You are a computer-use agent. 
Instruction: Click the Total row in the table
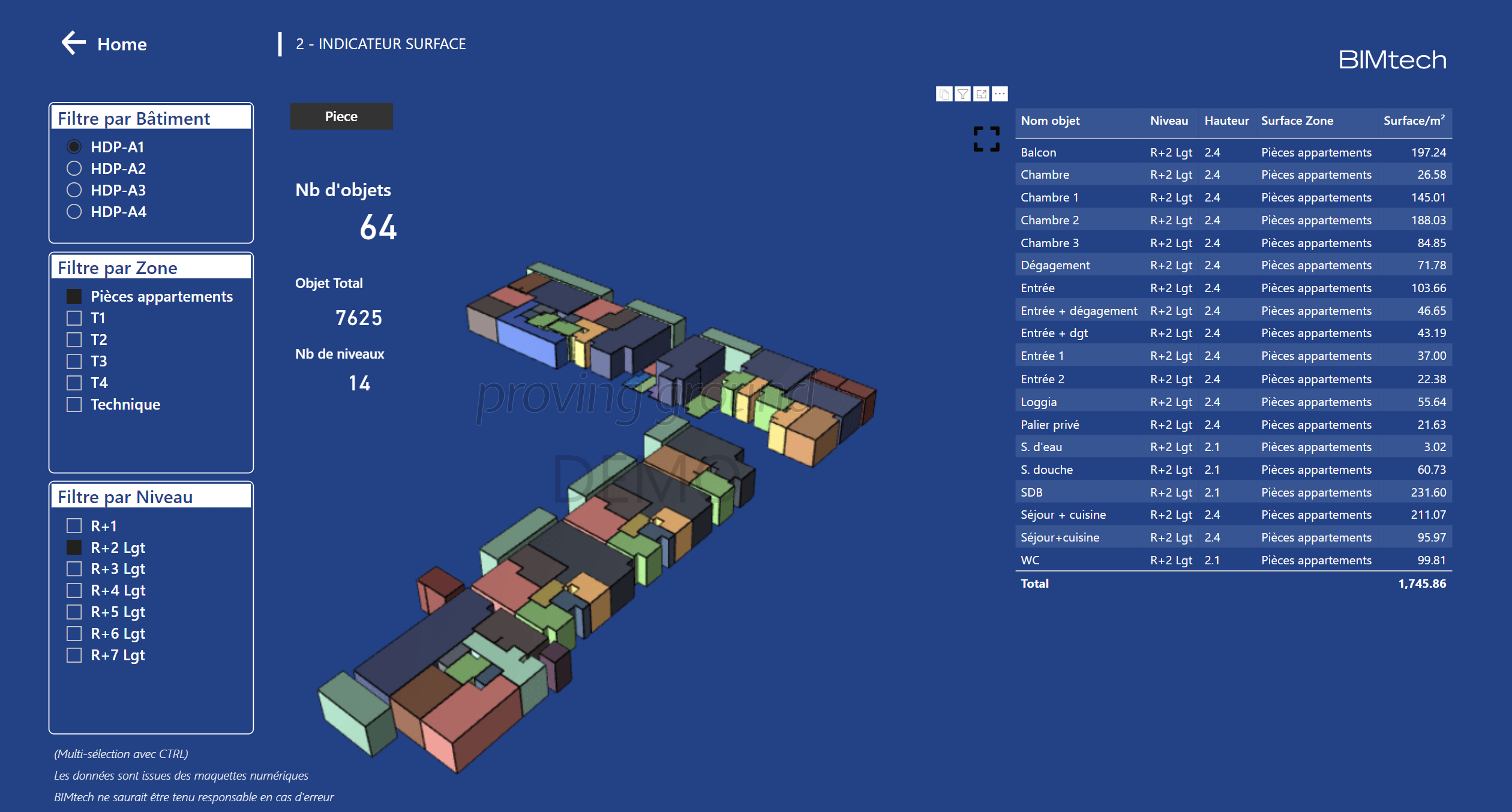[x=1034, y=584]
